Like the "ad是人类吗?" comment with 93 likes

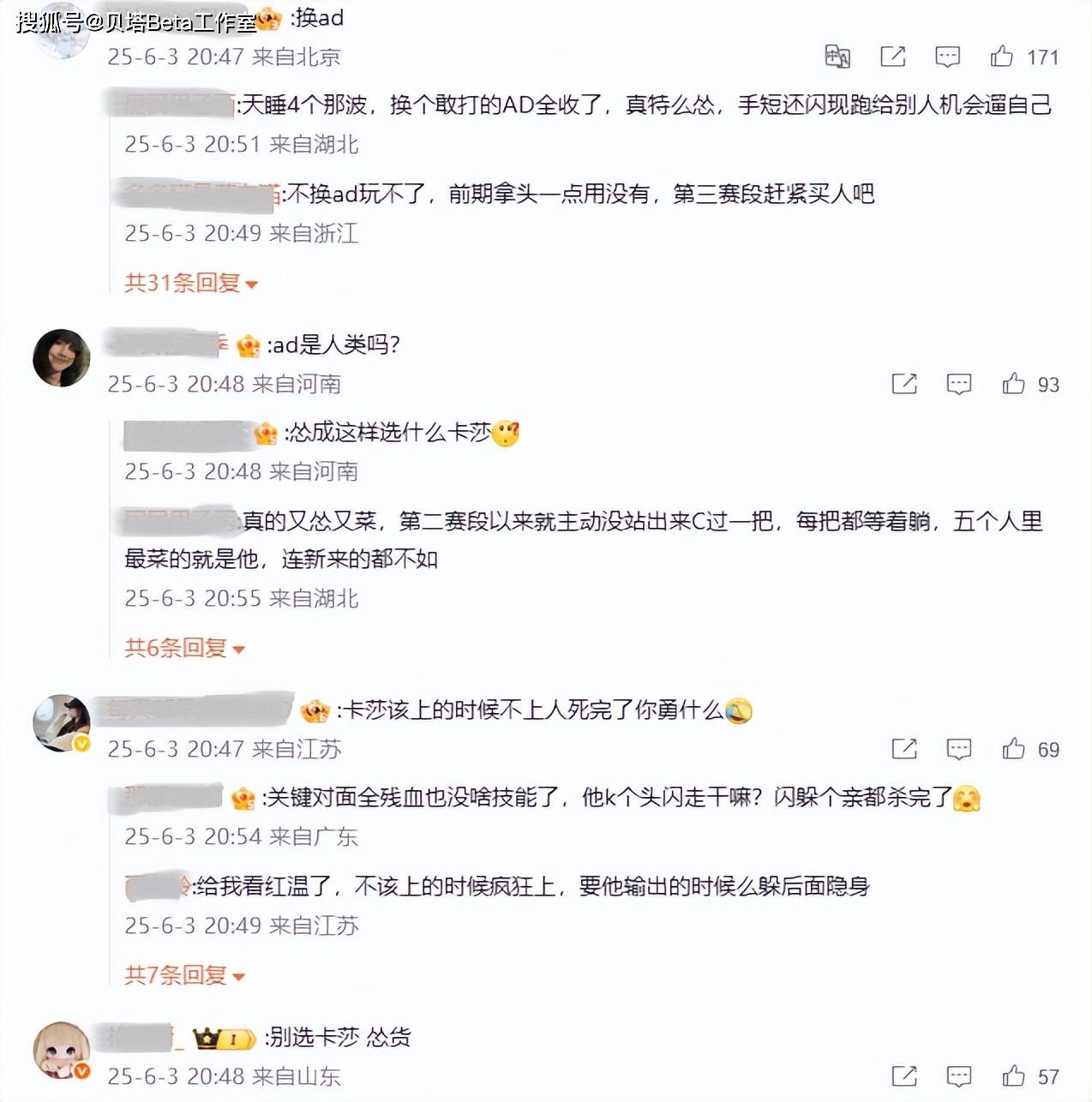[x=1013, y=384]
